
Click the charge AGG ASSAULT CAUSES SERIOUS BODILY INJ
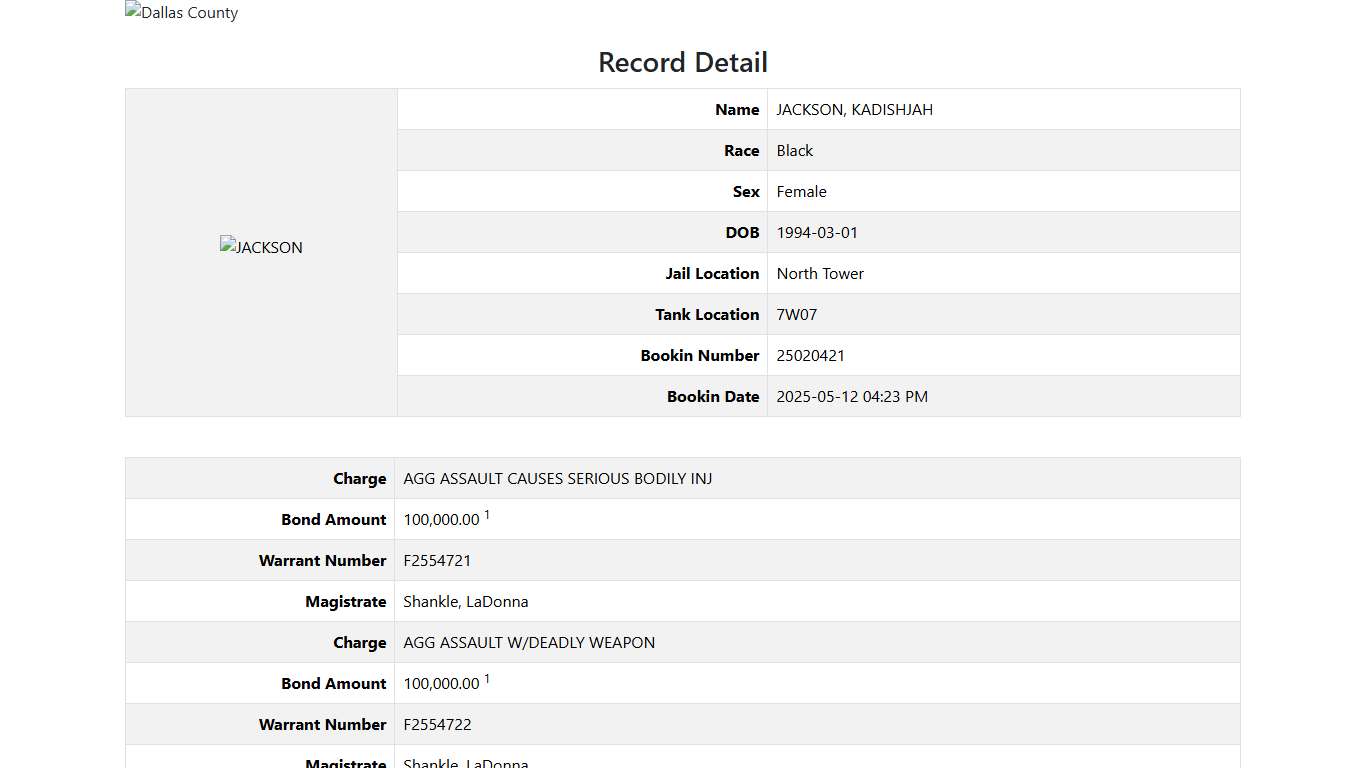coord(557,478)
